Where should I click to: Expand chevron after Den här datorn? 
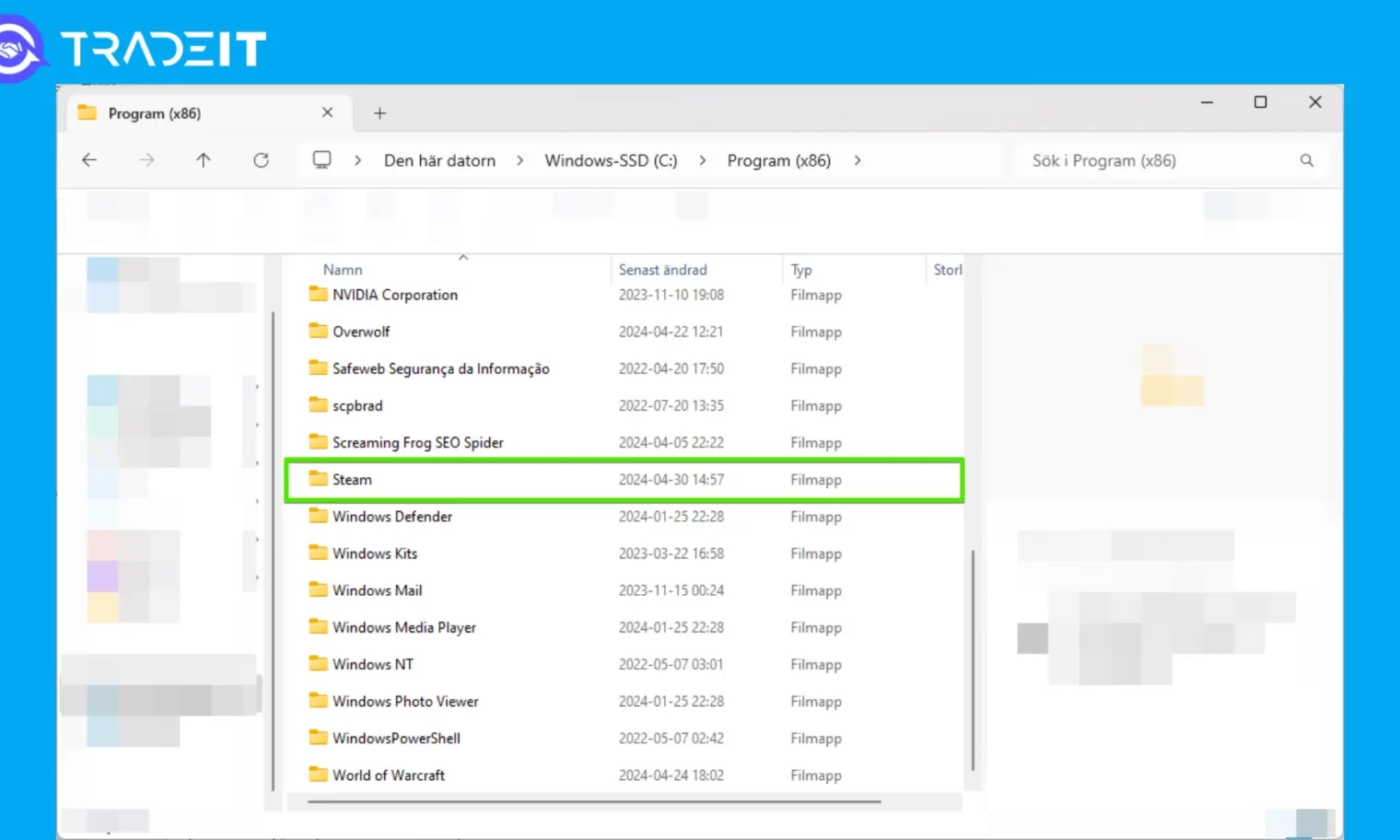click(519, 160)
